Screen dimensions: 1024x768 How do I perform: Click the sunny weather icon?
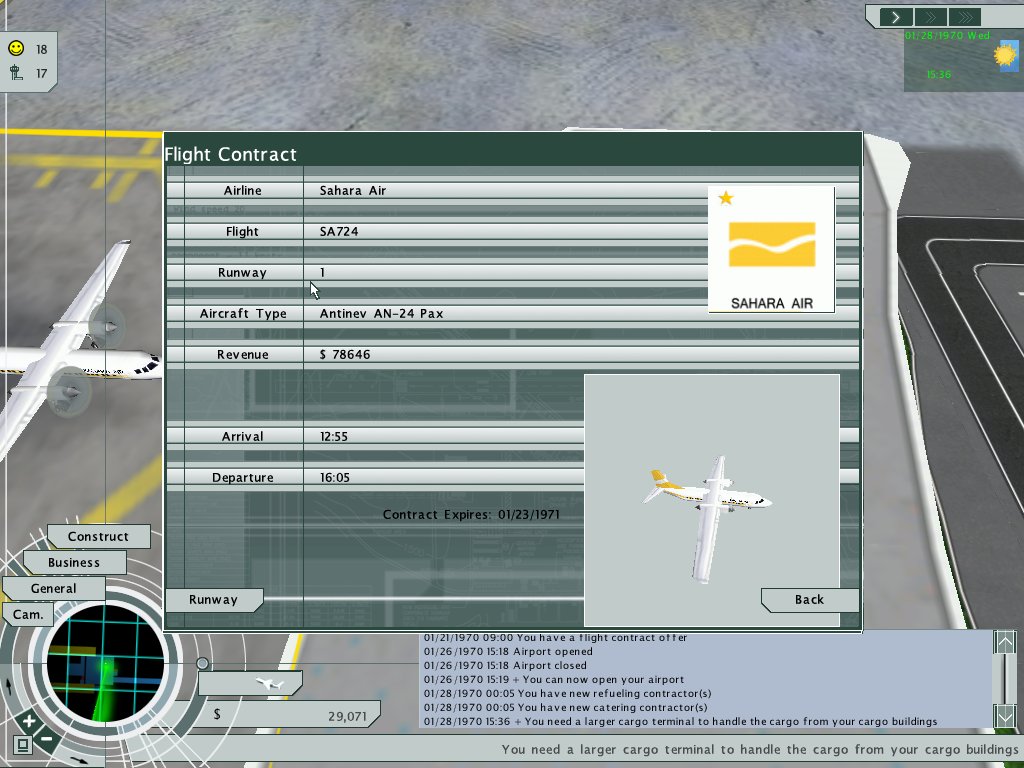point(1003,56)
